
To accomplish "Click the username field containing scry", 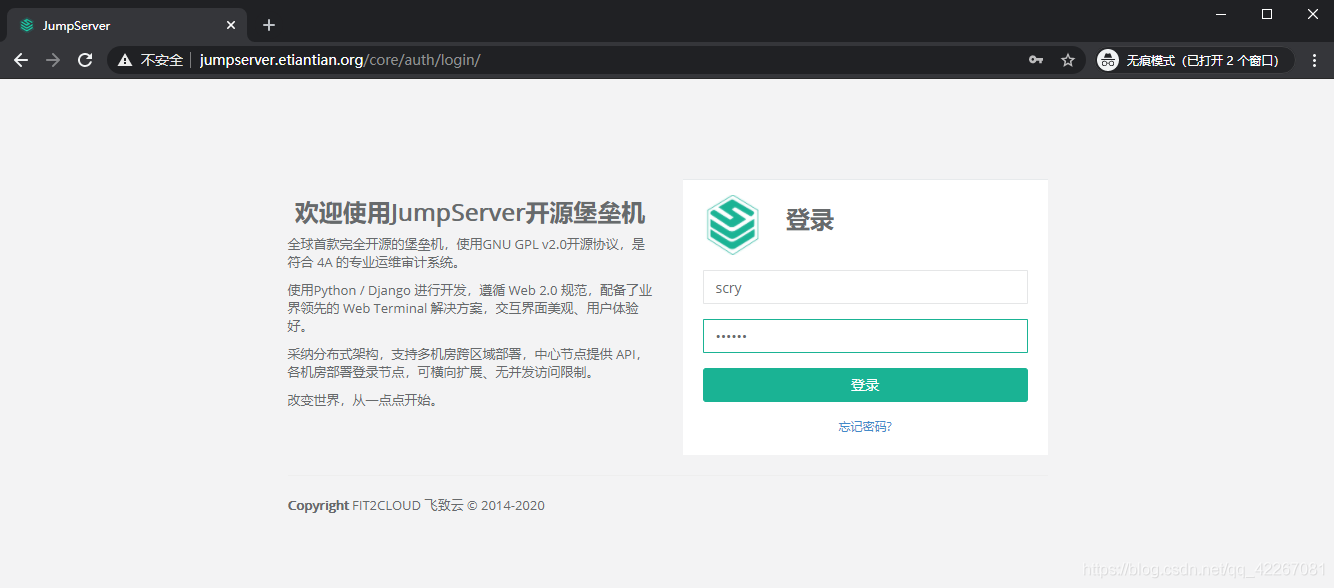I will (865, 287).
